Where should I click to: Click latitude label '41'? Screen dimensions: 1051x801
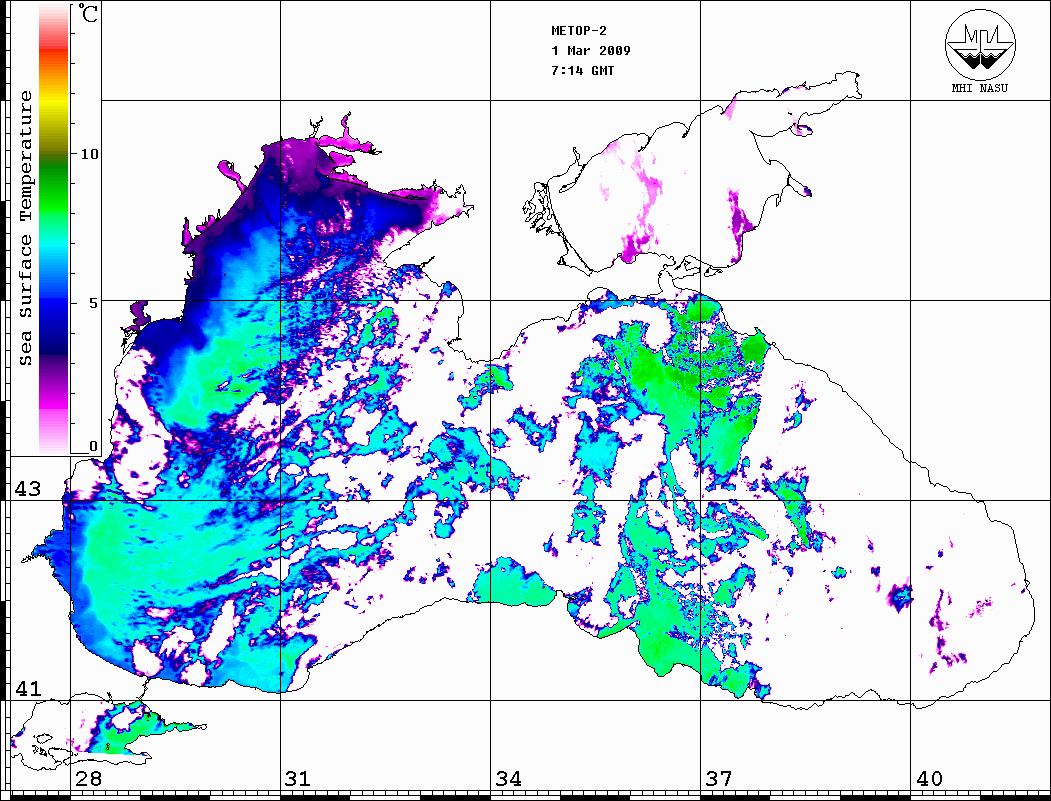click(x=28, y=688)
